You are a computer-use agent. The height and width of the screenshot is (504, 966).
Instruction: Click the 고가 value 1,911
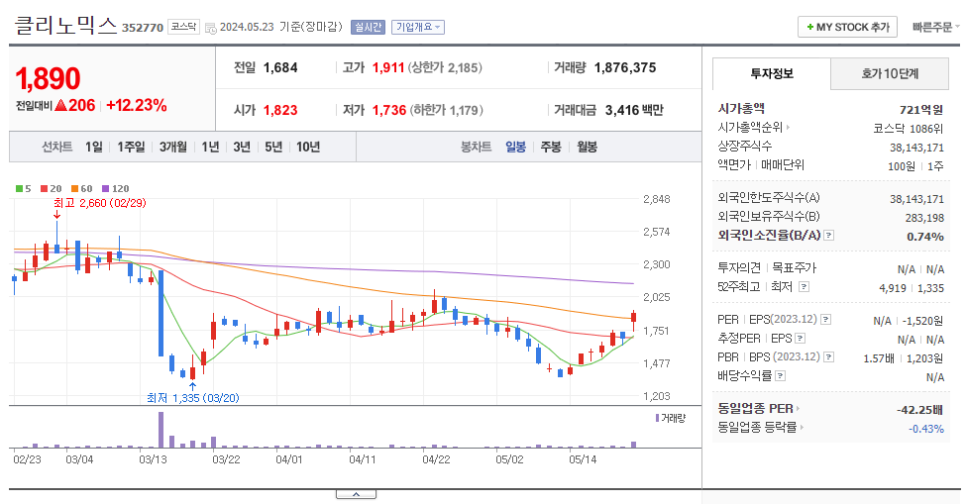tap(388, 68)
